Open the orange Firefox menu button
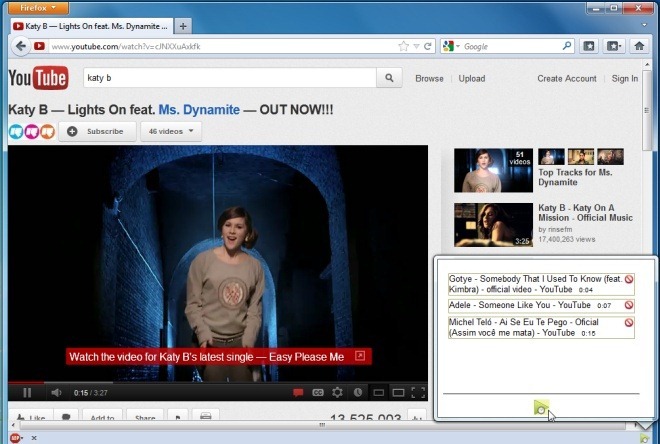This screenshot has width=660, height=444. tap(37, 8)
